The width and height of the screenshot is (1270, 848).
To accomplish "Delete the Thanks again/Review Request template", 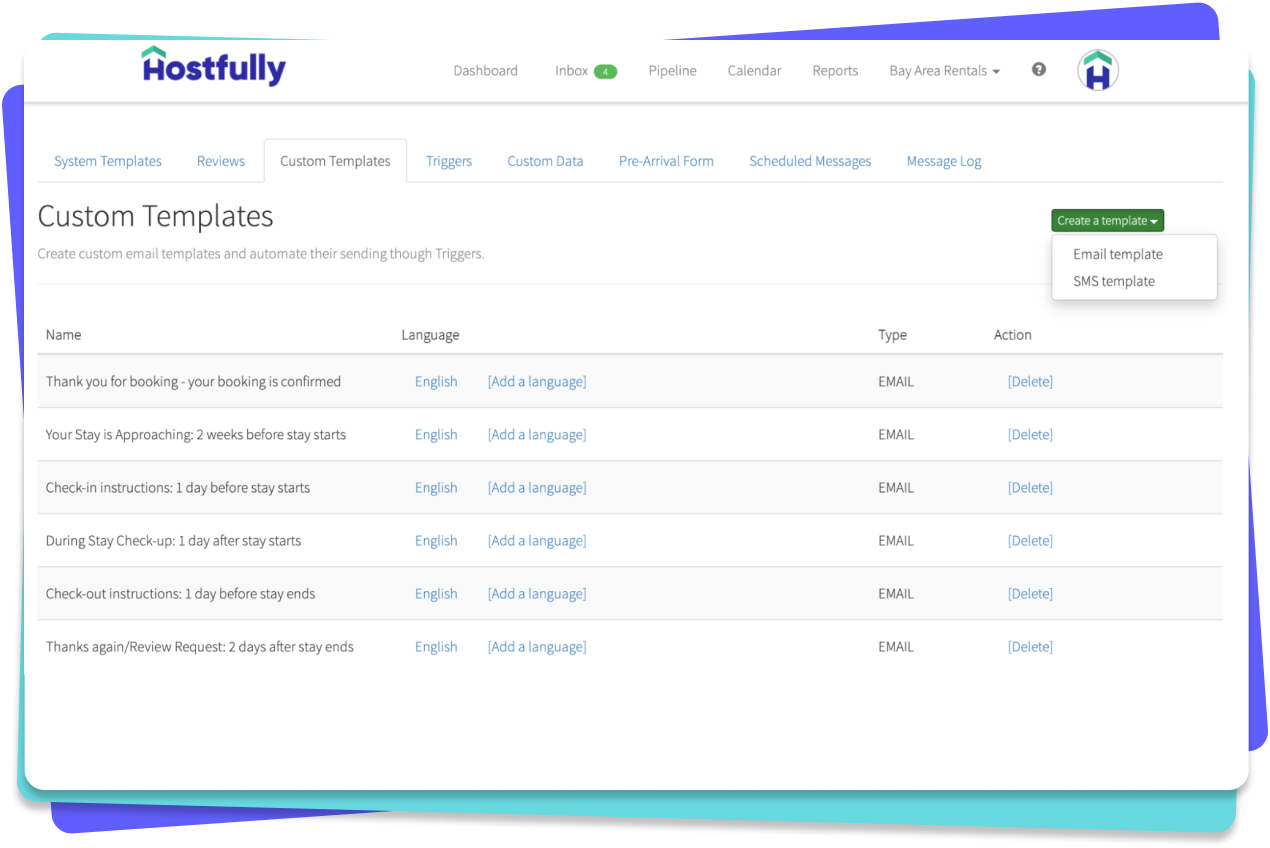I will (1029, 646).
